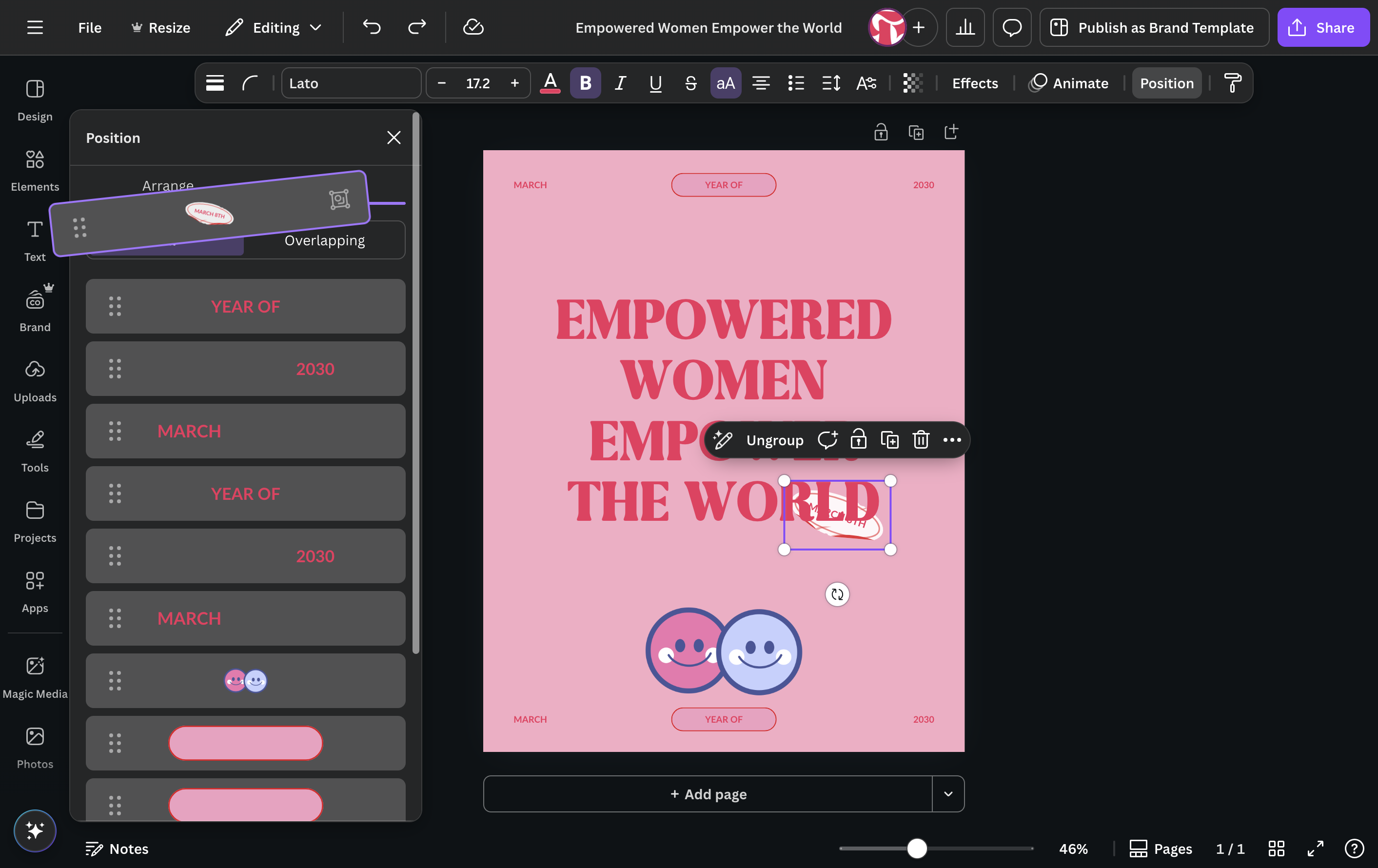The image size is (1378, 868).
Task: Open the Lato font dropdown
Action: (351, 83)
